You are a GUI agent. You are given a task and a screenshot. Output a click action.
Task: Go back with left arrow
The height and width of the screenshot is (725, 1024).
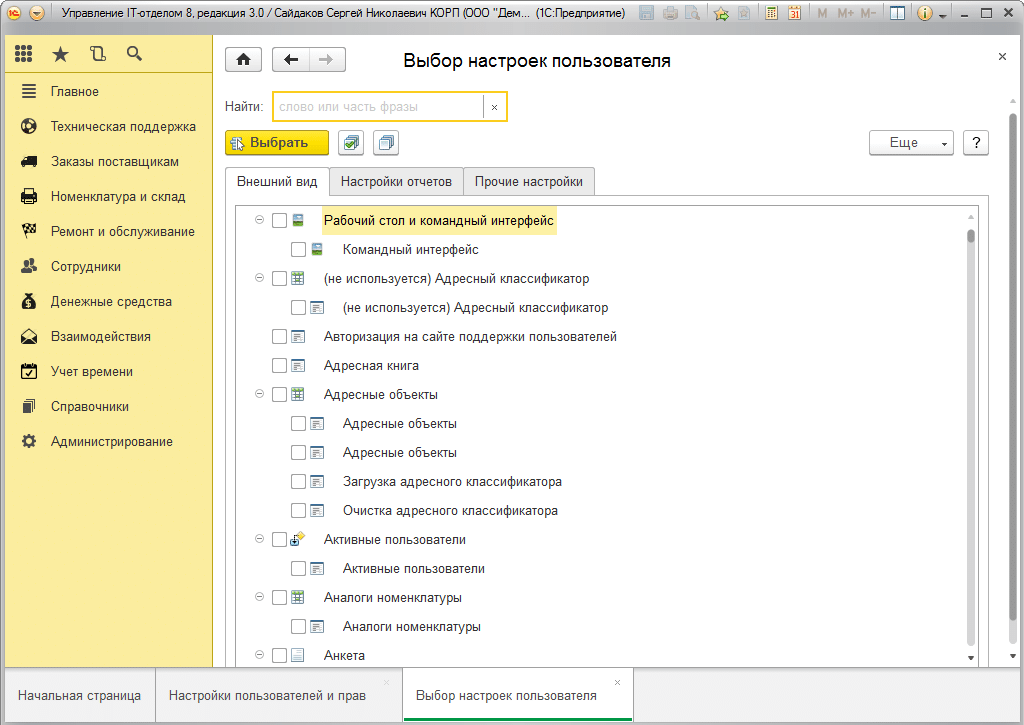[291, 60]
